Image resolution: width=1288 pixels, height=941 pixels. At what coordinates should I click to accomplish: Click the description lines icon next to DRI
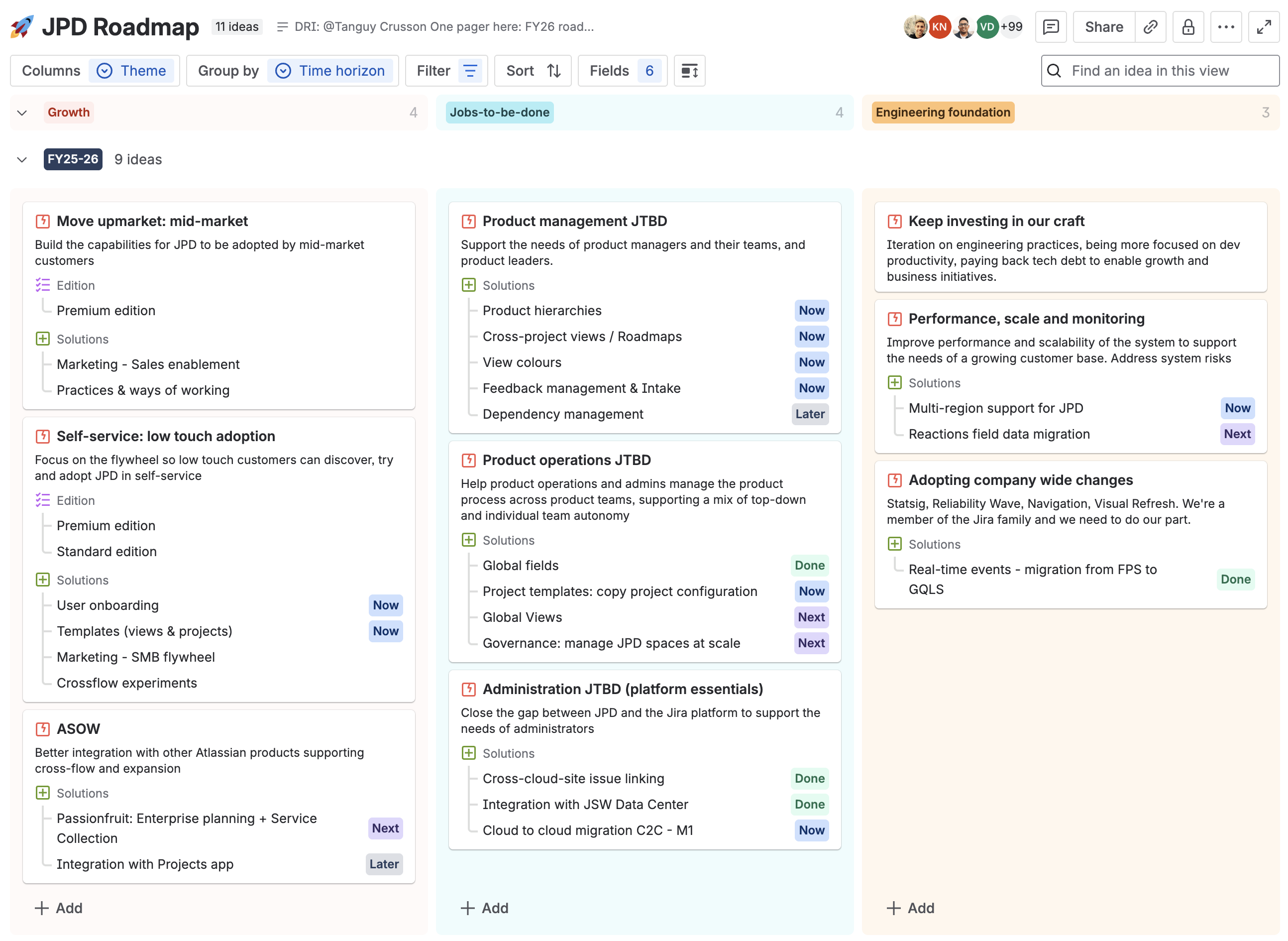(282, 27)
